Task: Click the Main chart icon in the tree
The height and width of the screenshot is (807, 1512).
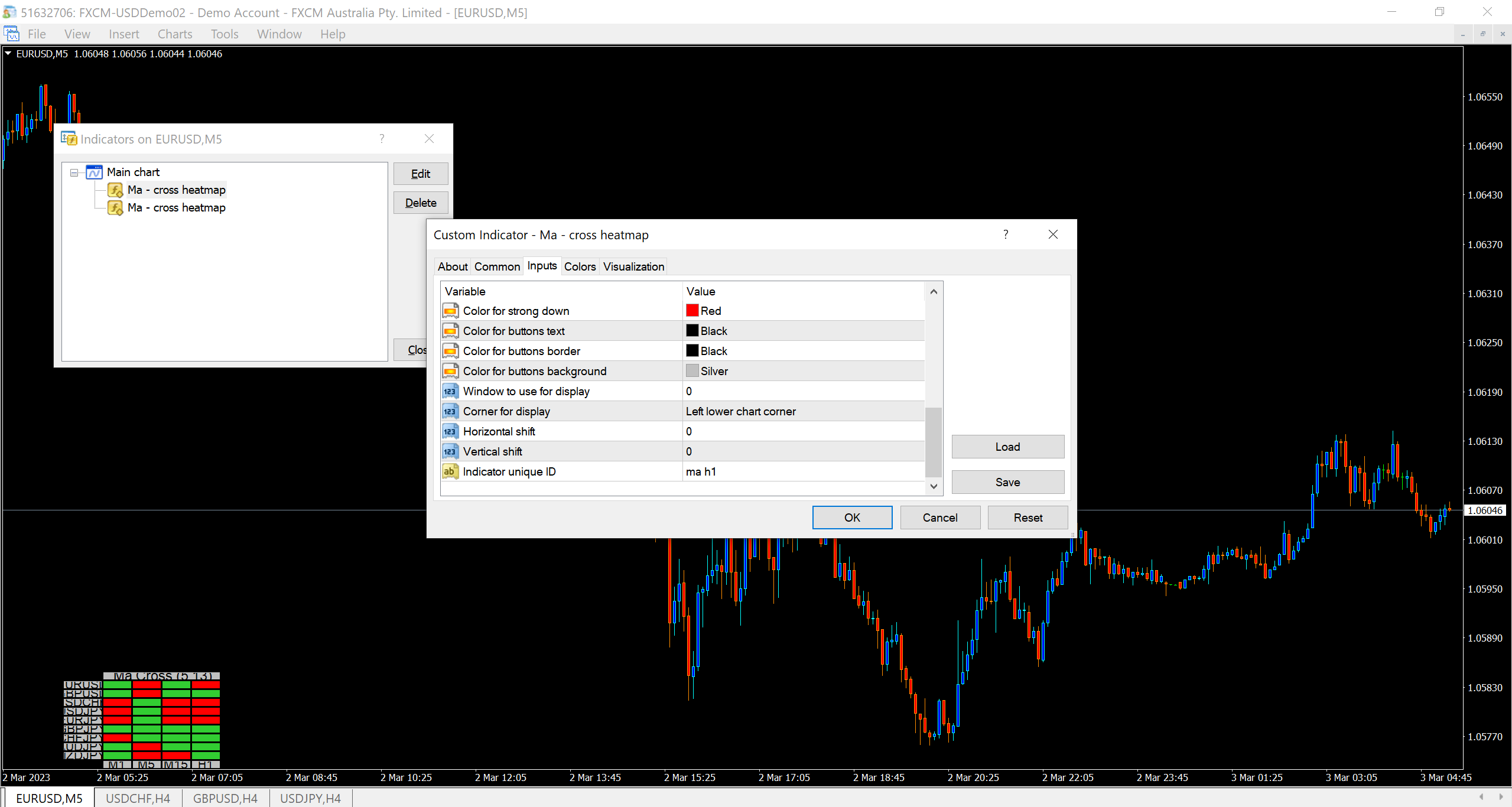Action: tap(95, 172)
